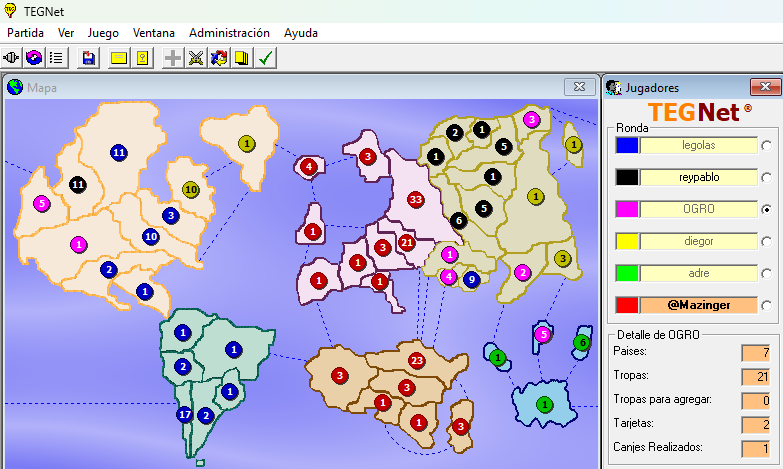
Task: Click the adre player name button
Action: coord(698,273)
